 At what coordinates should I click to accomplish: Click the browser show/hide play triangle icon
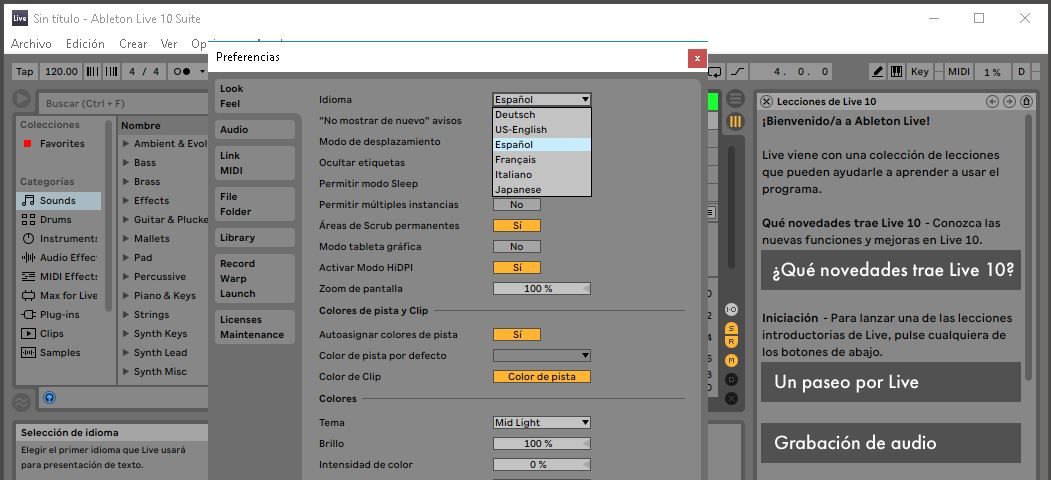tap(21, 99)
